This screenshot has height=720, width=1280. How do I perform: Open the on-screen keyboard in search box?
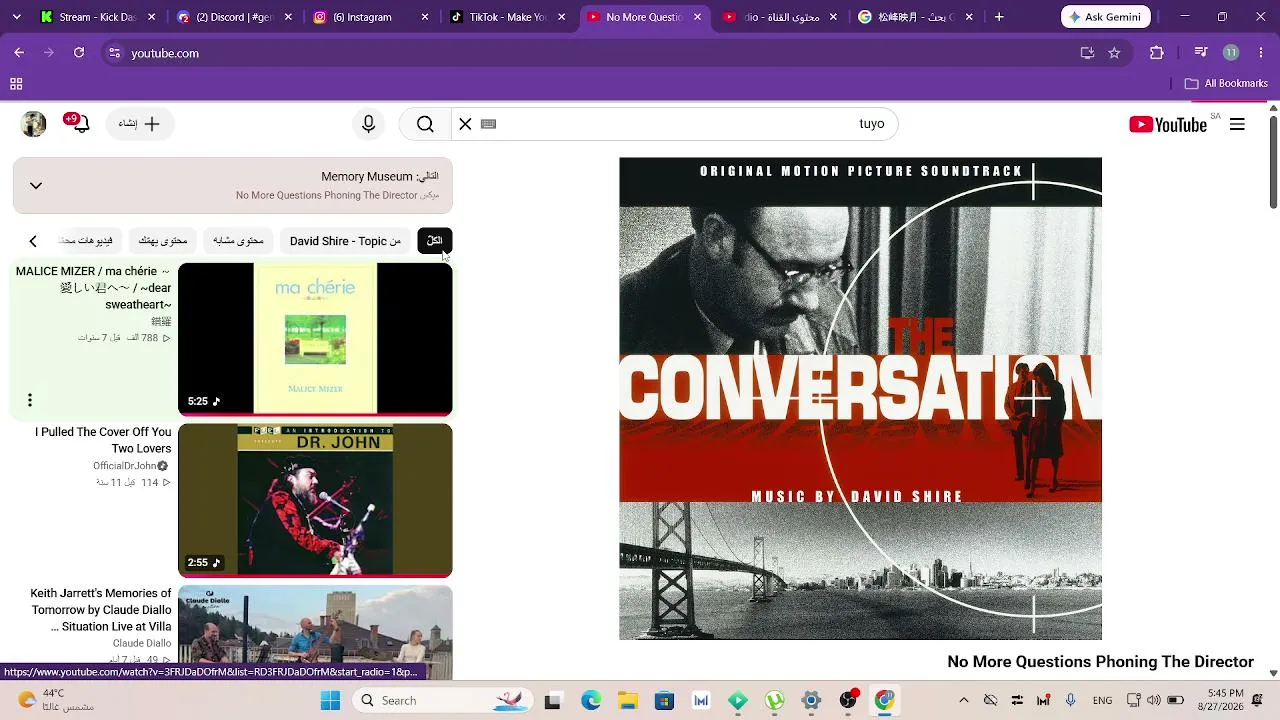coord(489,124)
